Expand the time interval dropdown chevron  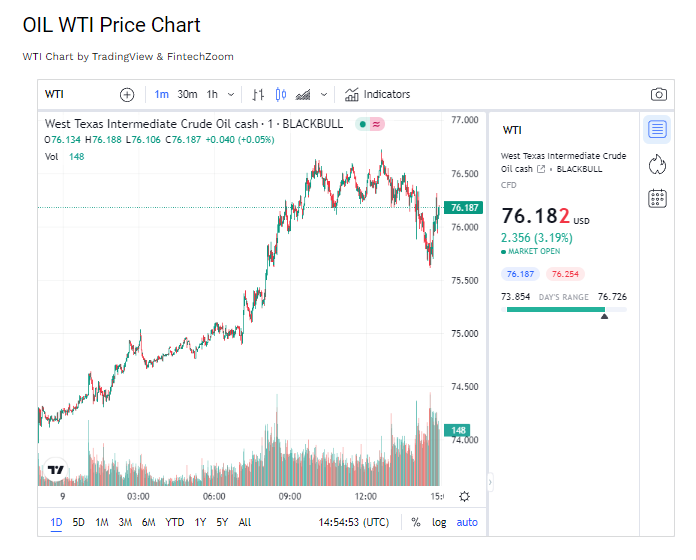[x=231, y=95]
